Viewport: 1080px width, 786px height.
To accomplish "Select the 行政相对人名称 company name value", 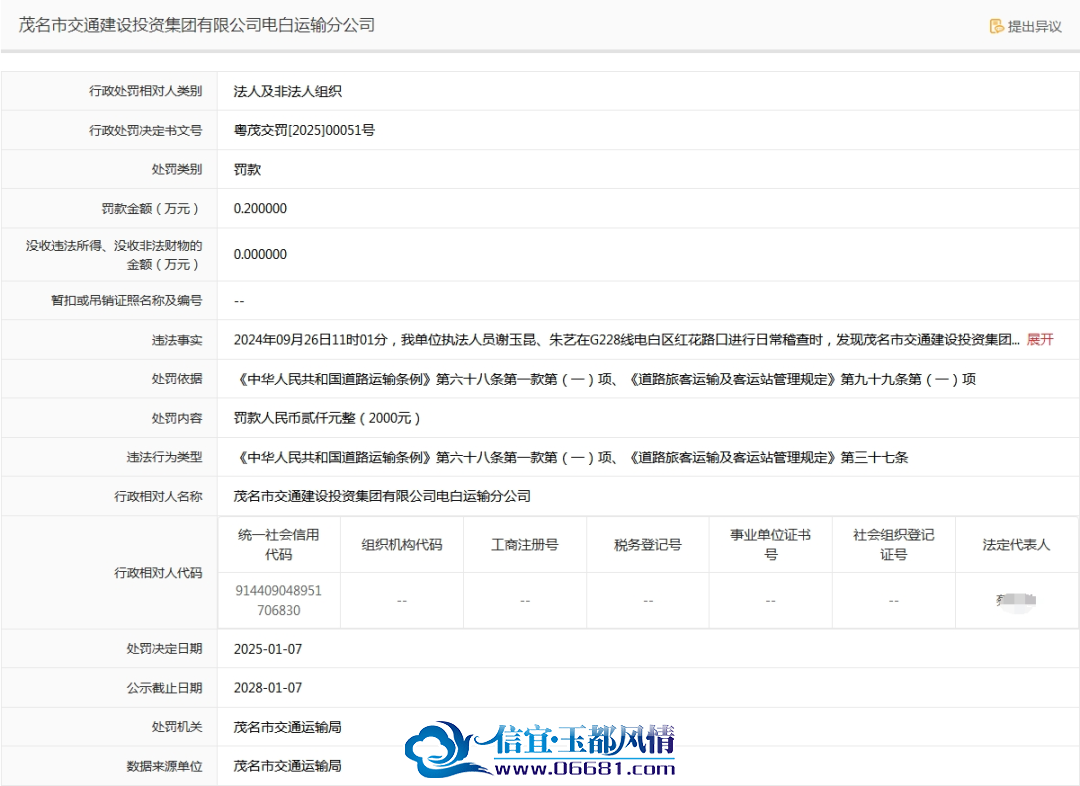I will point(382,496).
